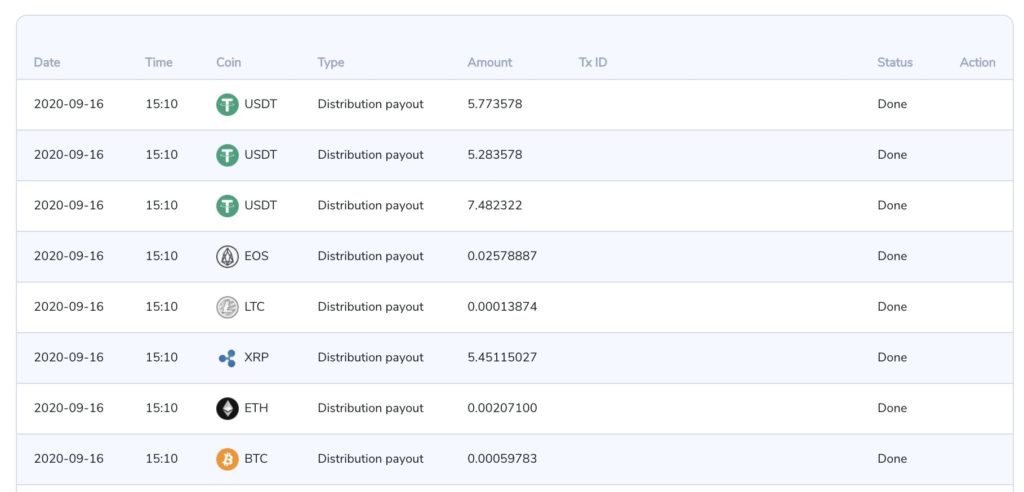The height and width of the screenshot is (492, 1024).
Task: Click the Action column header
Action: coord(977,62)
